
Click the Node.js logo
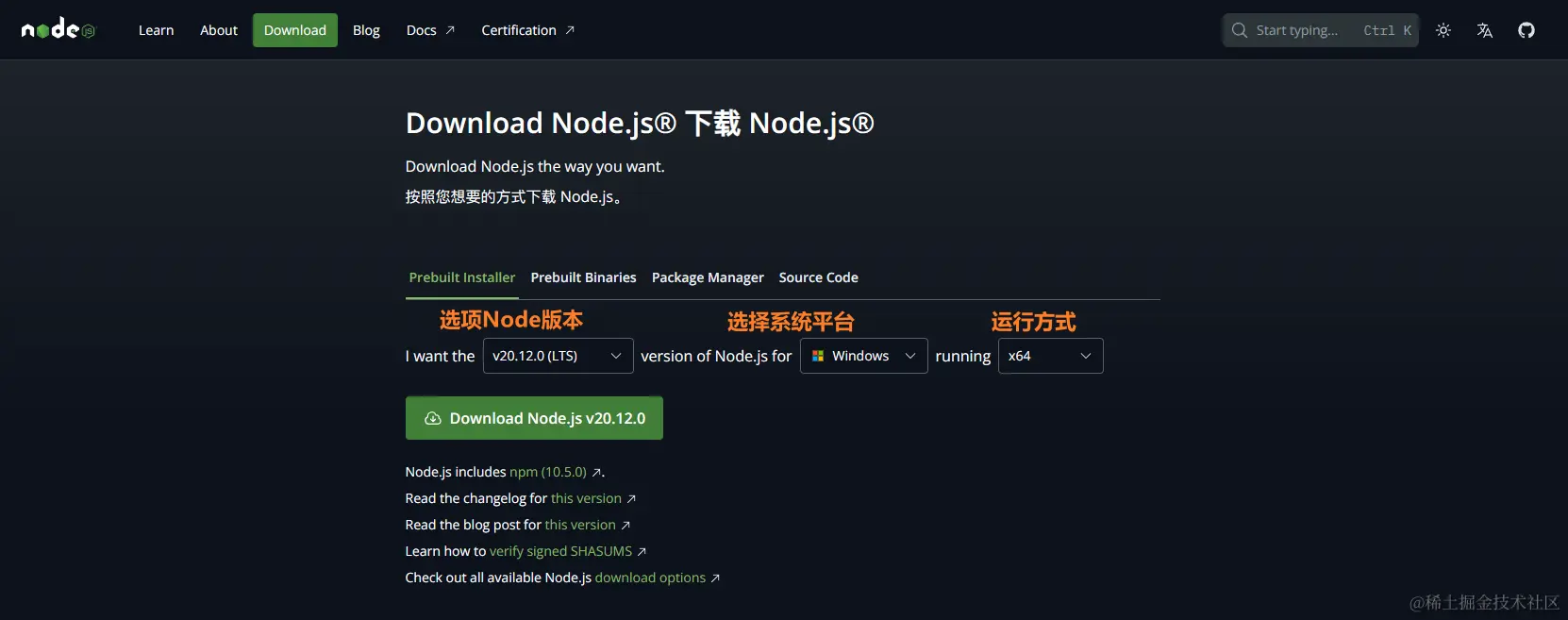pyautogui.click(x=58, y=29)
